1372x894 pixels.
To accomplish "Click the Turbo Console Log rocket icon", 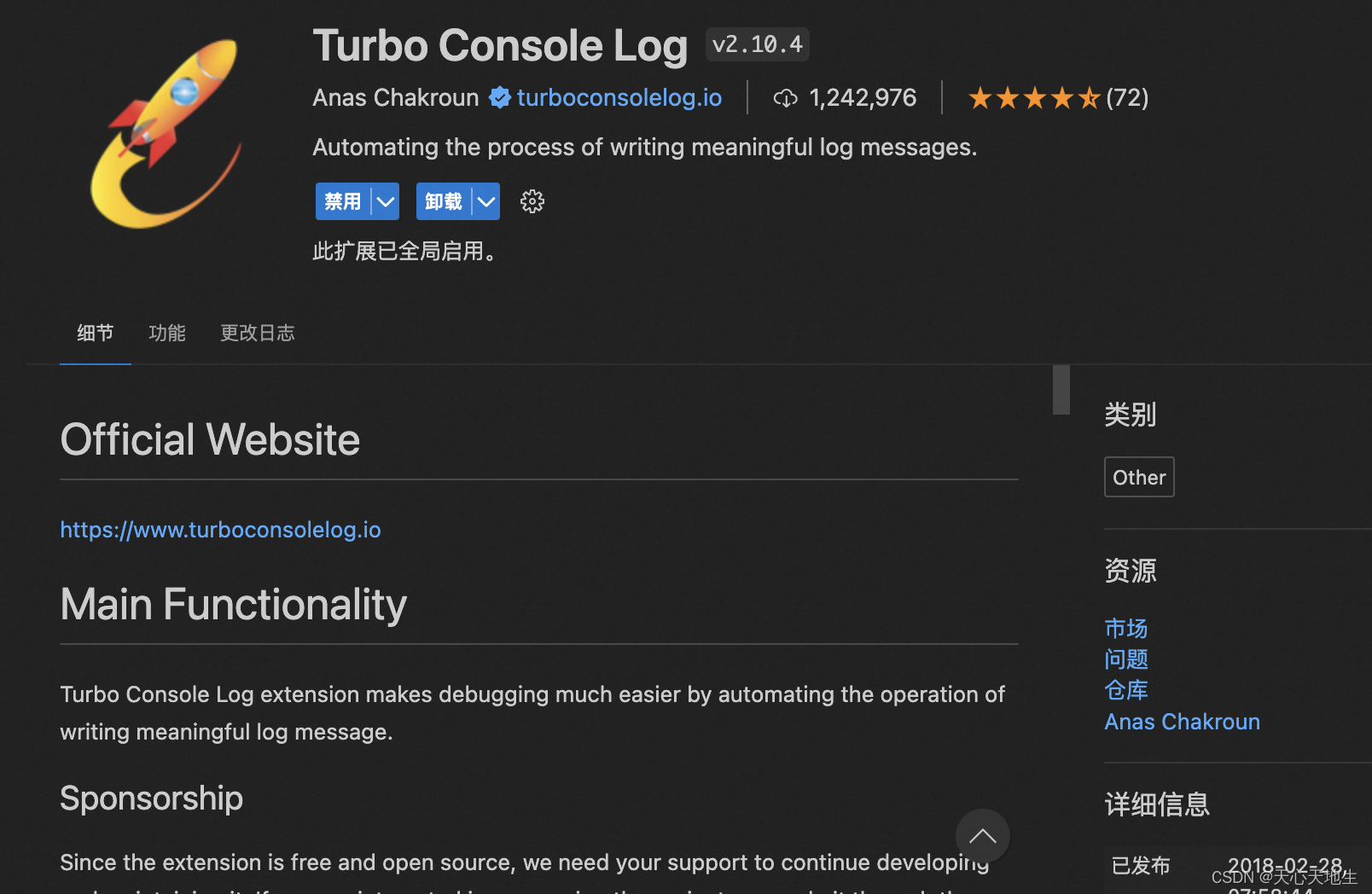I will (x=166, y=133).
